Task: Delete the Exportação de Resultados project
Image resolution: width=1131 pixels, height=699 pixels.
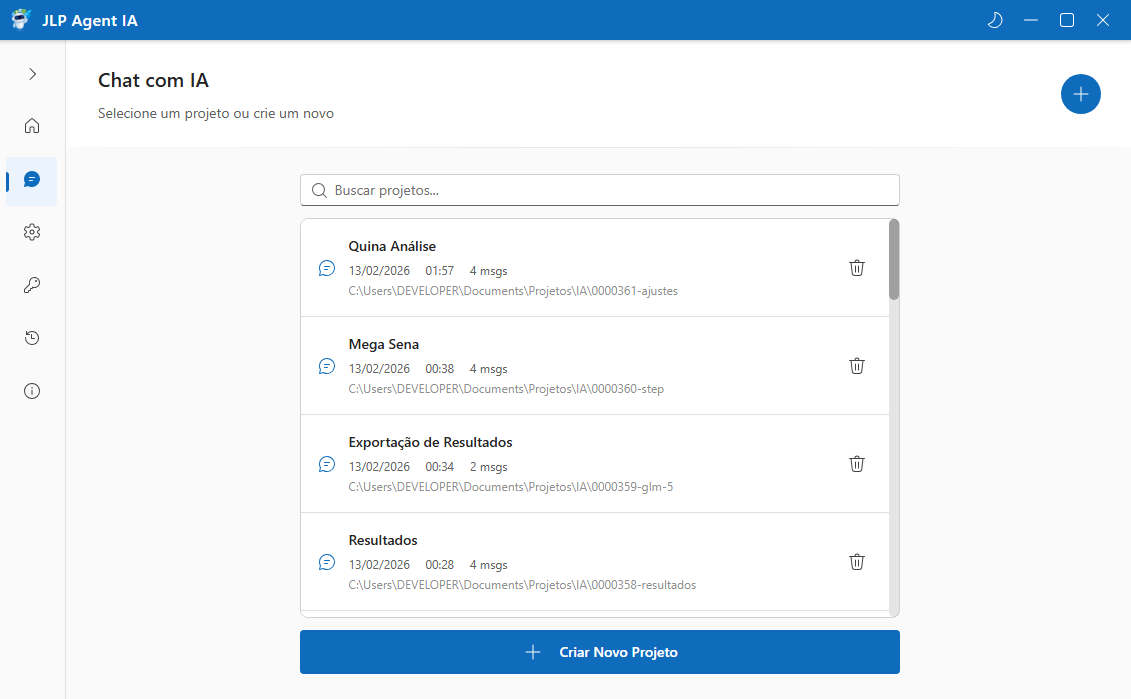Action: tap(856, 464)
